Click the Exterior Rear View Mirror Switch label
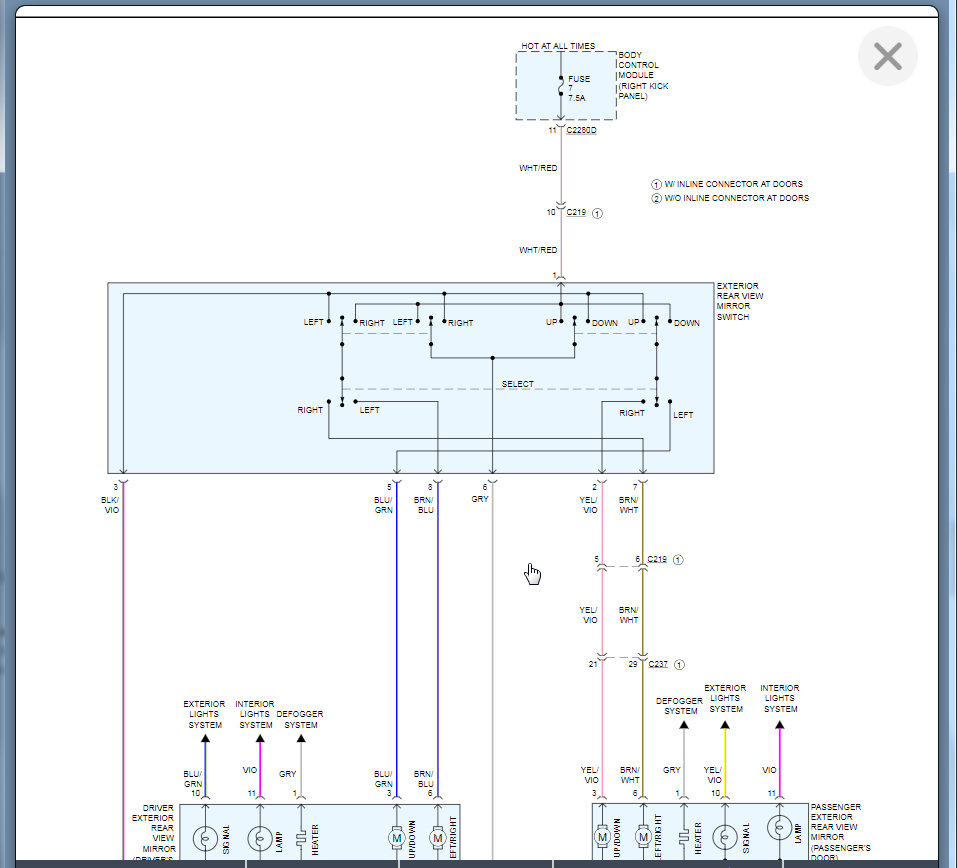The width and height of the screenshot is (957, 868). [x=740, y=301]
